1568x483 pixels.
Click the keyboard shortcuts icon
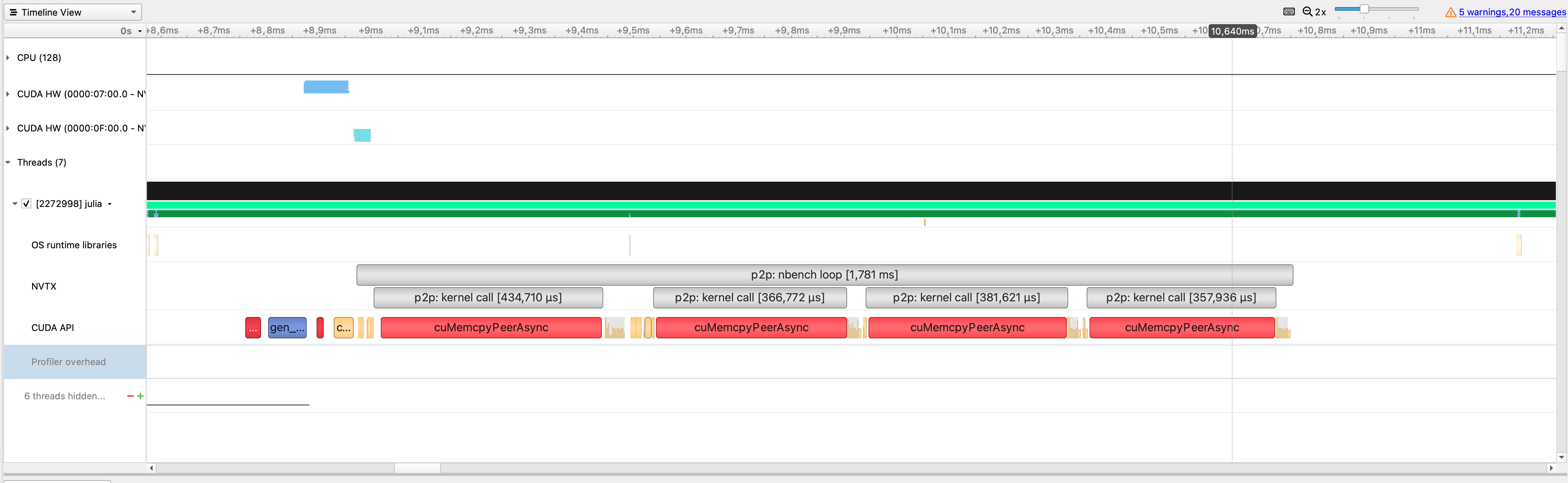[x=1288, y=11]
